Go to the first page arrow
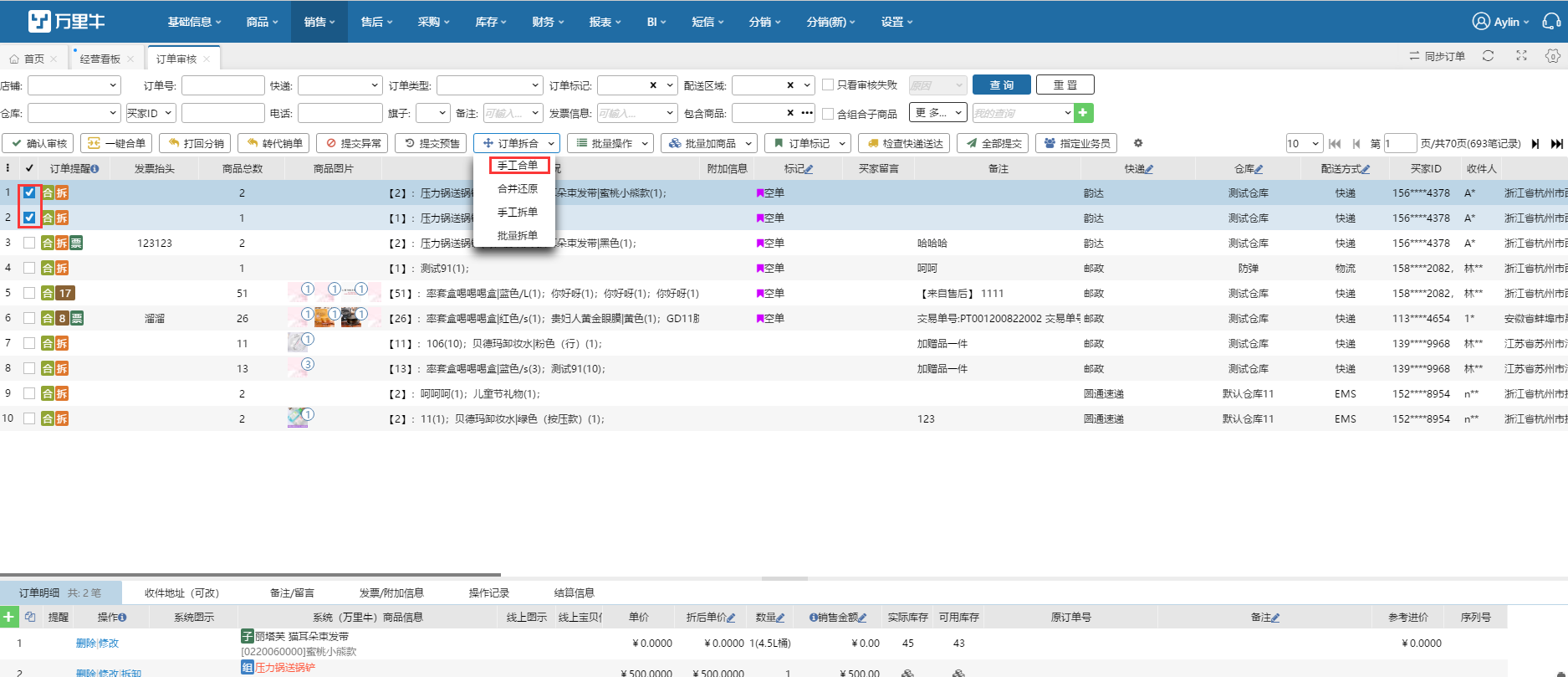 click(1335, 144)
